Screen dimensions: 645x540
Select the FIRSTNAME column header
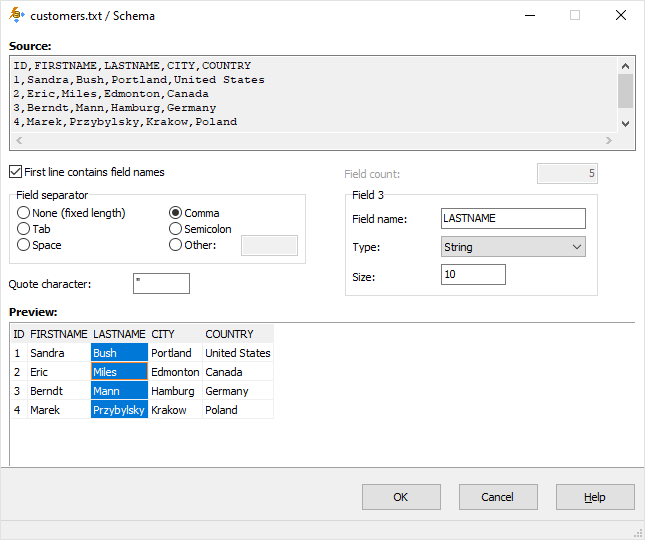point(59,334)
